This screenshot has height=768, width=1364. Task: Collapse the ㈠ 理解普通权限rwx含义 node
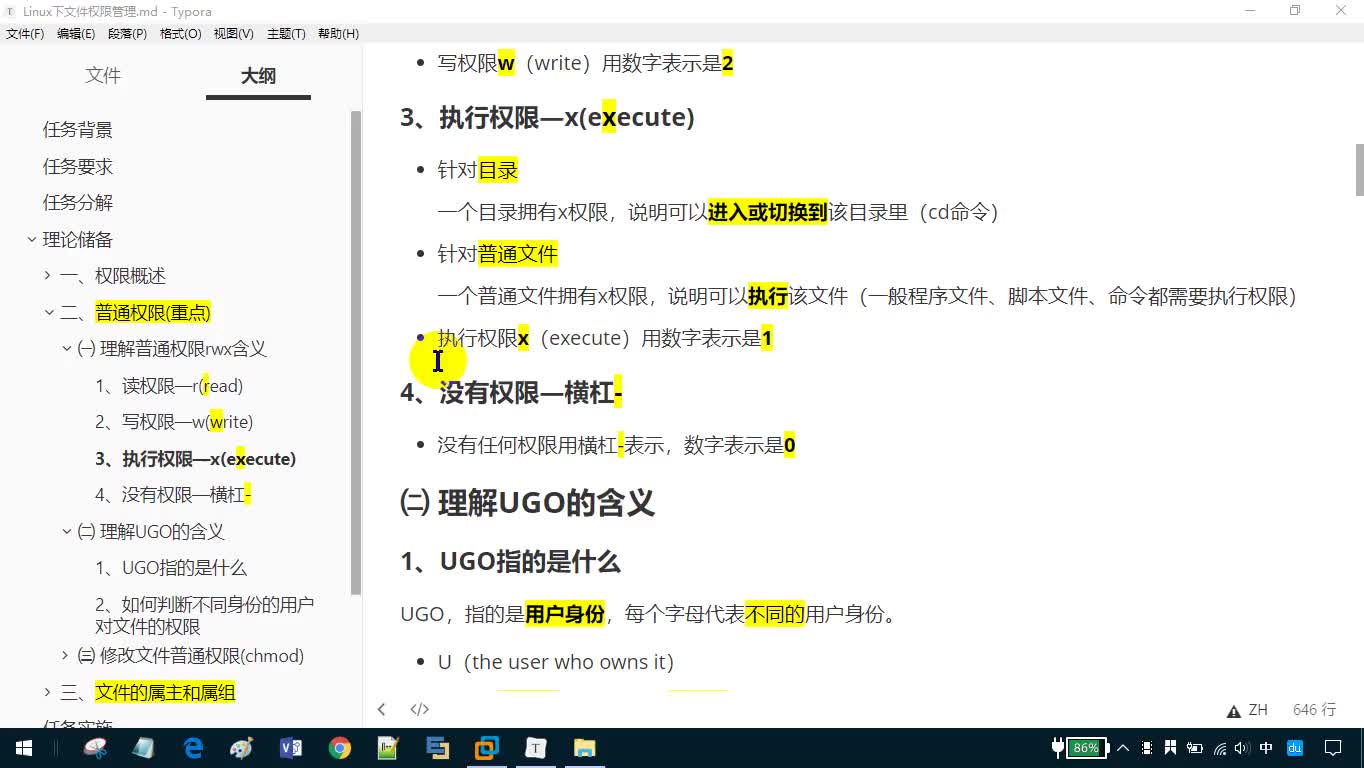click(67, 348)
